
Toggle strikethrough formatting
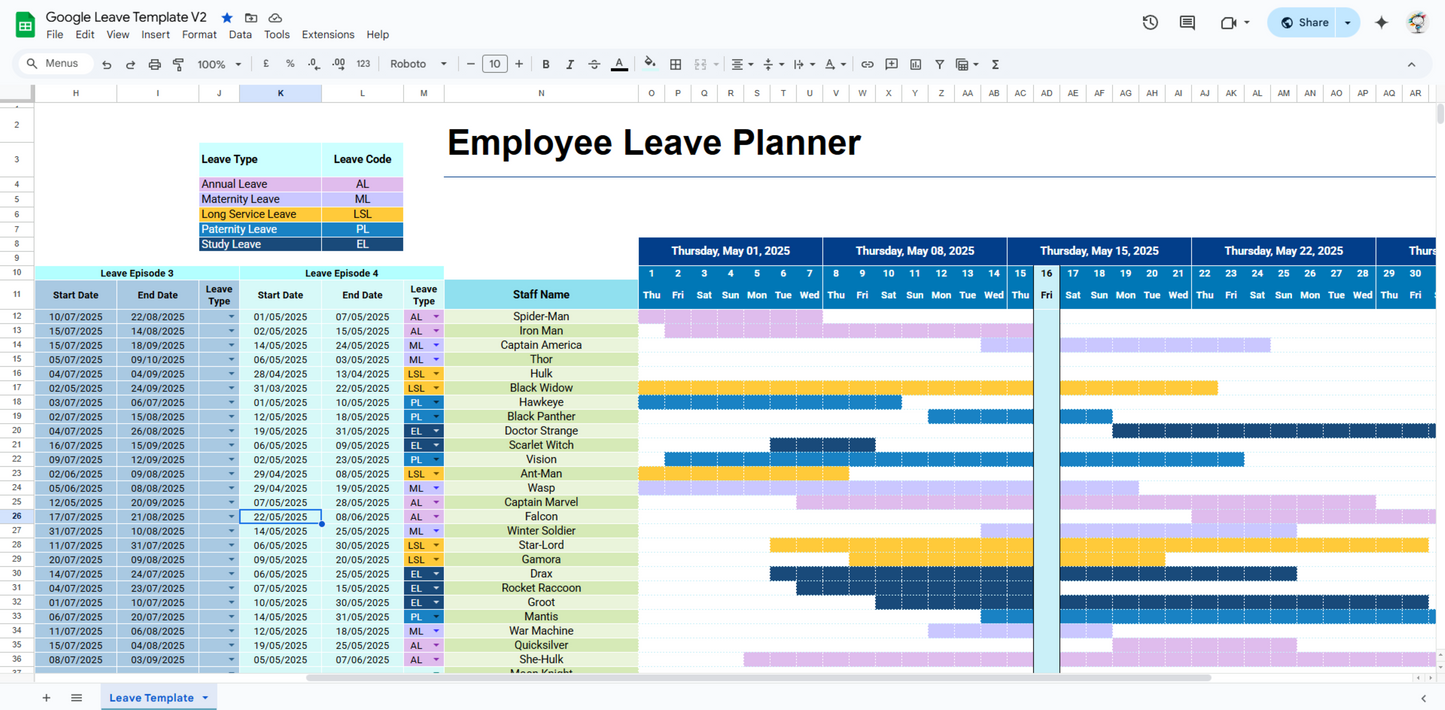(594, 64)
